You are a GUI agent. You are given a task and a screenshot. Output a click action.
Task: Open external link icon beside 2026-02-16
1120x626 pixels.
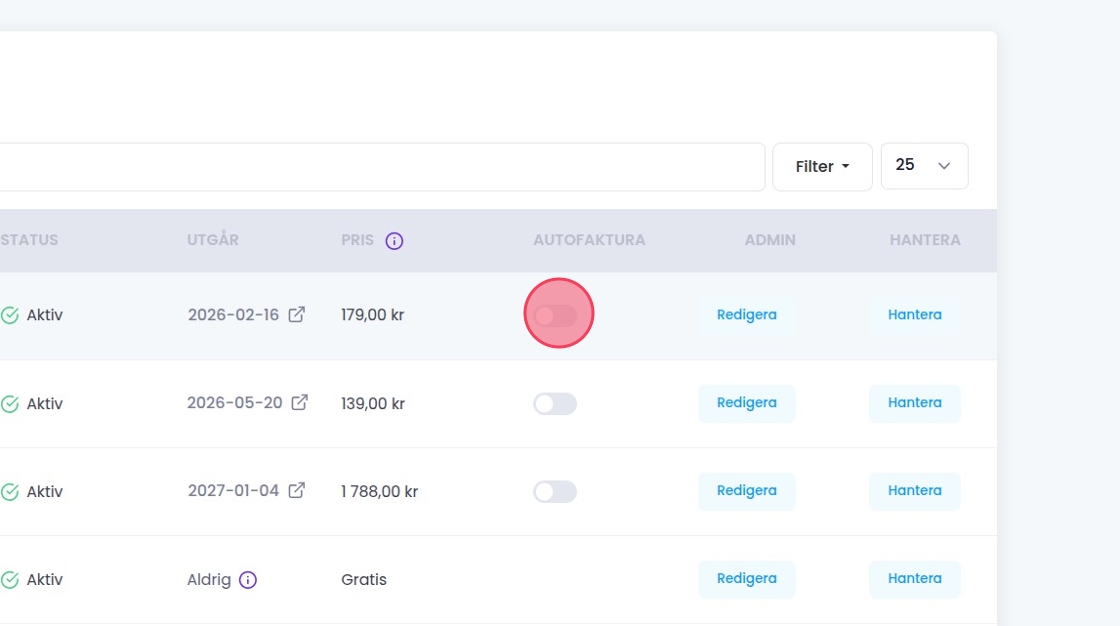pos(297,314)
